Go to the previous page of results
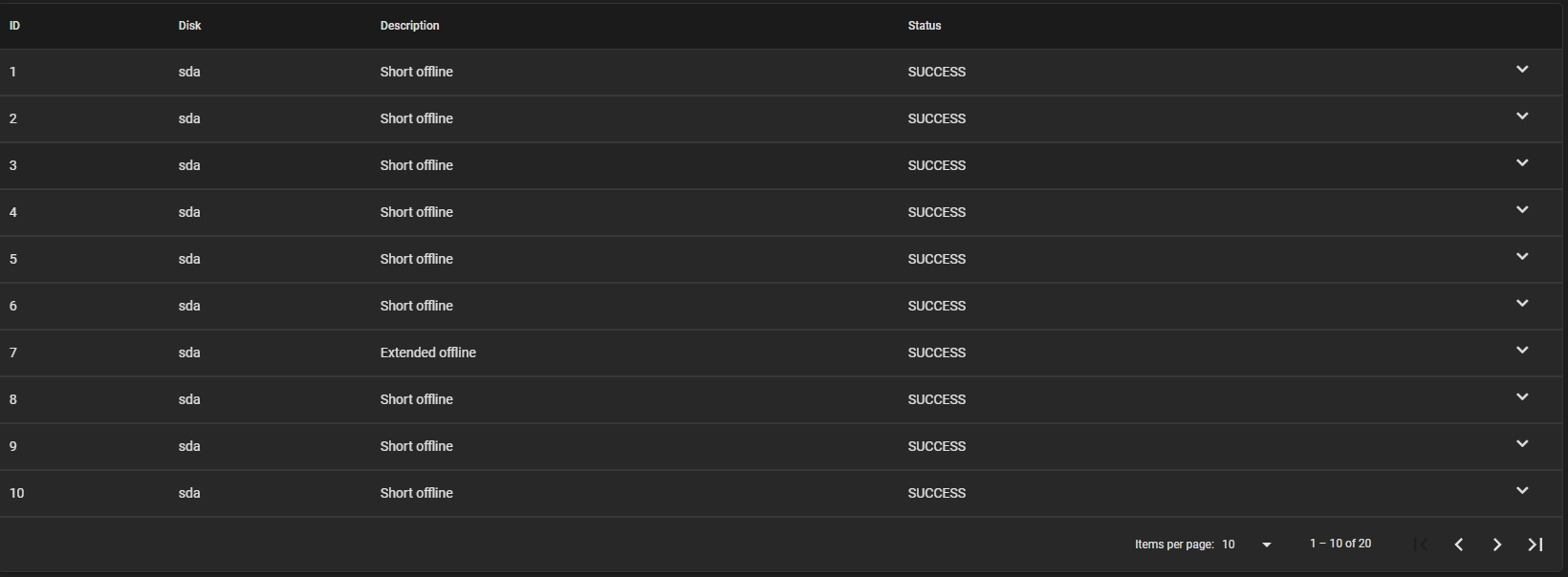This screenshot has height=577, width=1568. click(1459, 545)
